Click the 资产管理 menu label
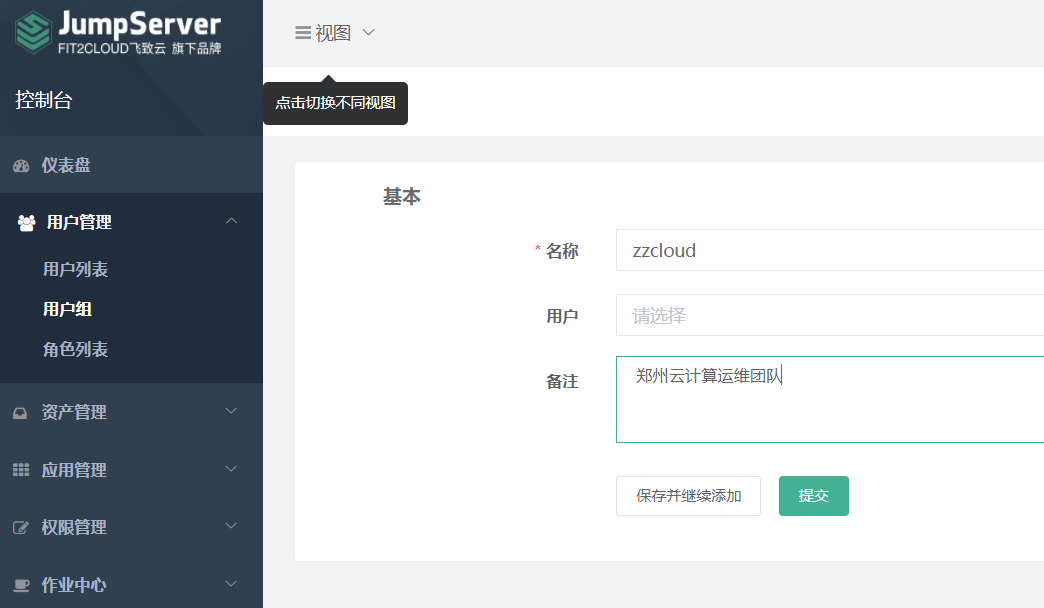This screenshot has width=1044, height=608. [x=74, y=413]
